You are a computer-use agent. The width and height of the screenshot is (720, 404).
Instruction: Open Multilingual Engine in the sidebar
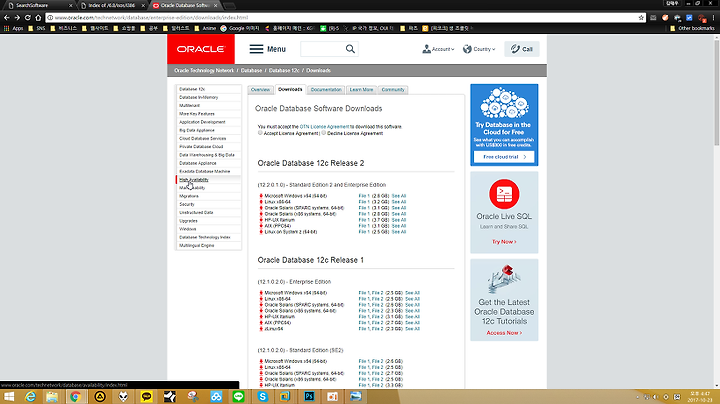(197, 246)
